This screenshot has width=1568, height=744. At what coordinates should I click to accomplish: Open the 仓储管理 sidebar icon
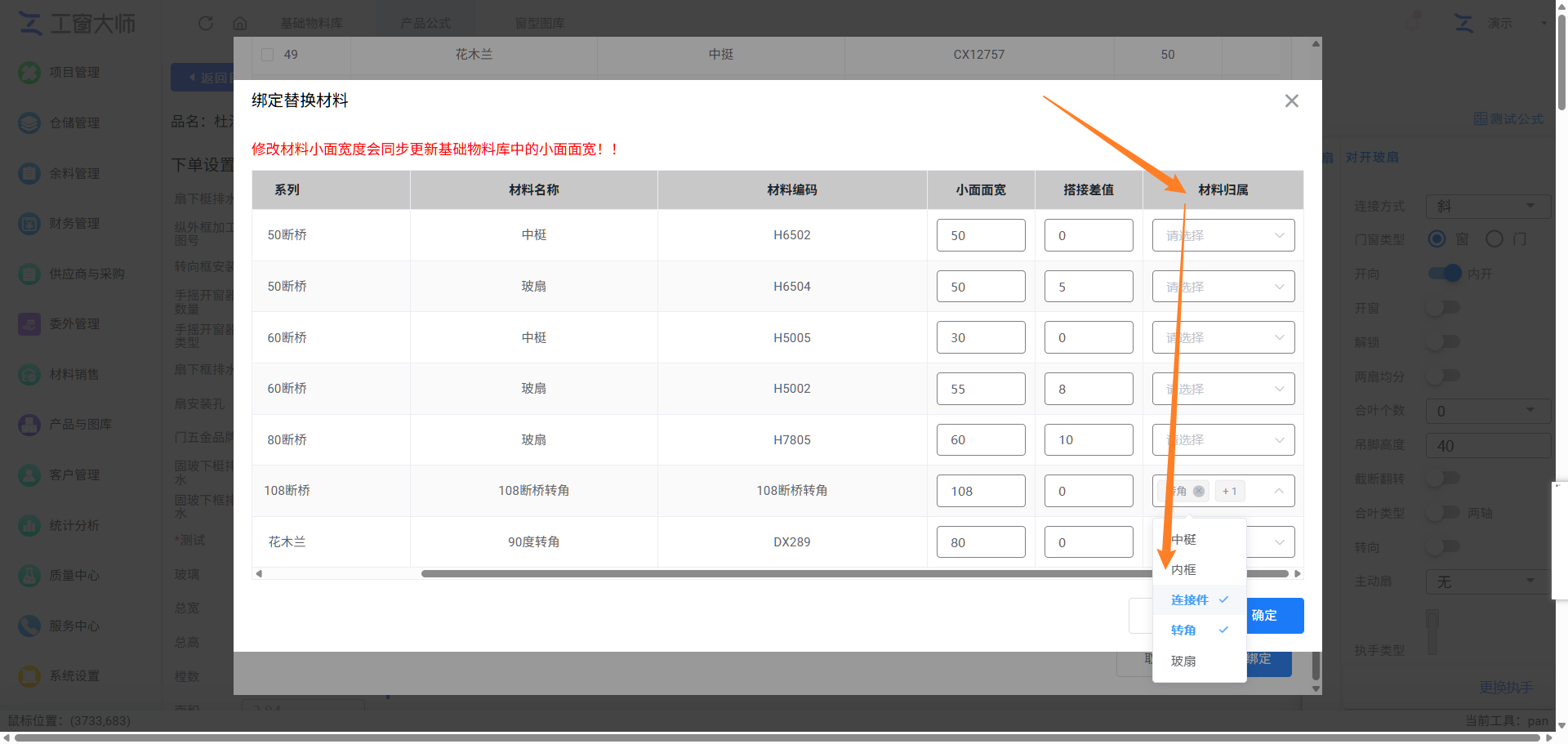(29, 123)
